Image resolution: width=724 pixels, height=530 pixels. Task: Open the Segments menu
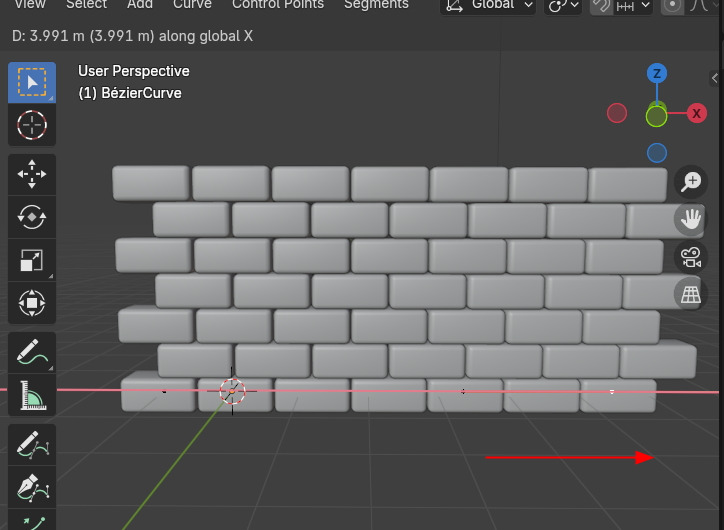point(376,5)
